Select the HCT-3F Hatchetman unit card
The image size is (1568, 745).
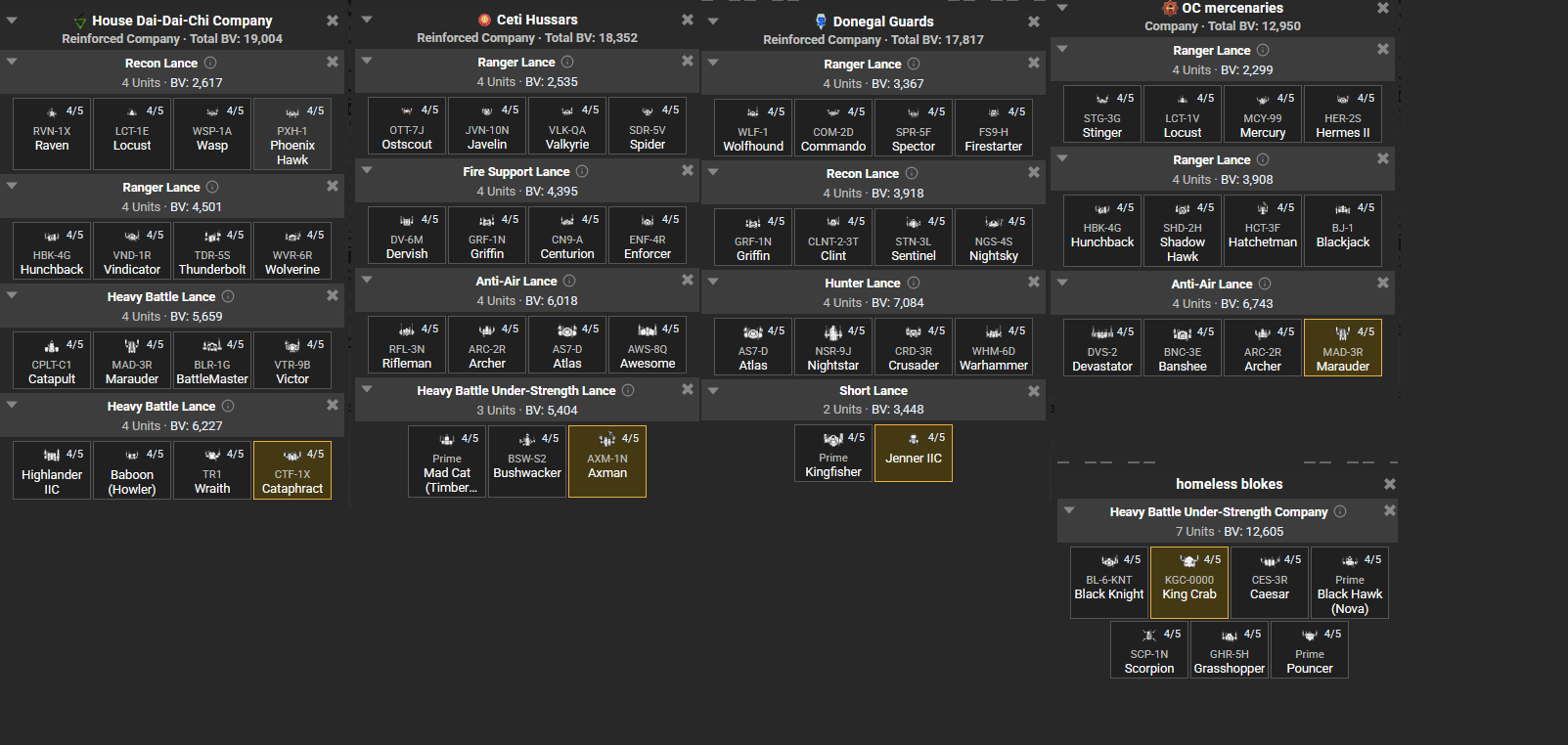click(x=1263, y=231)
